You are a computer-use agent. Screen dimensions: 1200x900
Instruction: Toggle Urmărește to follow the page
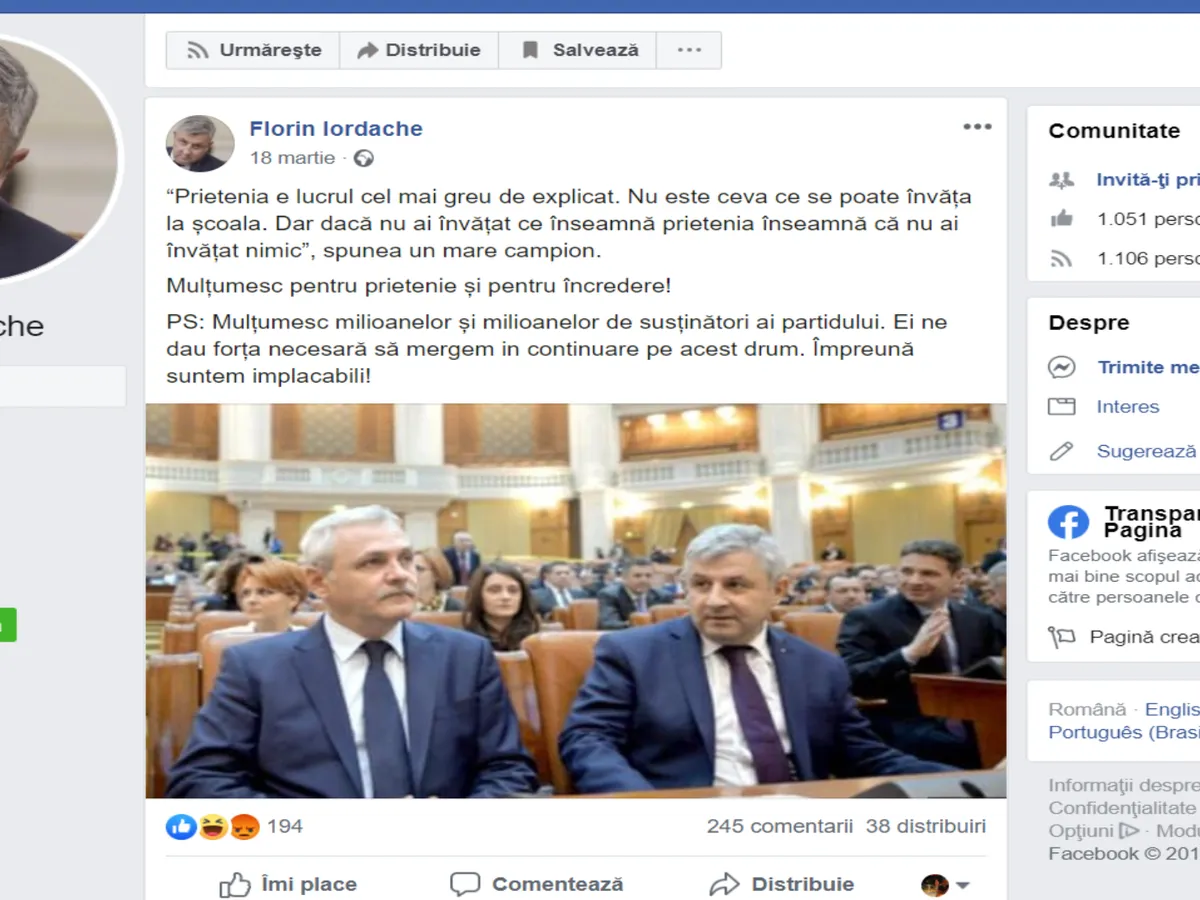coord(253,50)
